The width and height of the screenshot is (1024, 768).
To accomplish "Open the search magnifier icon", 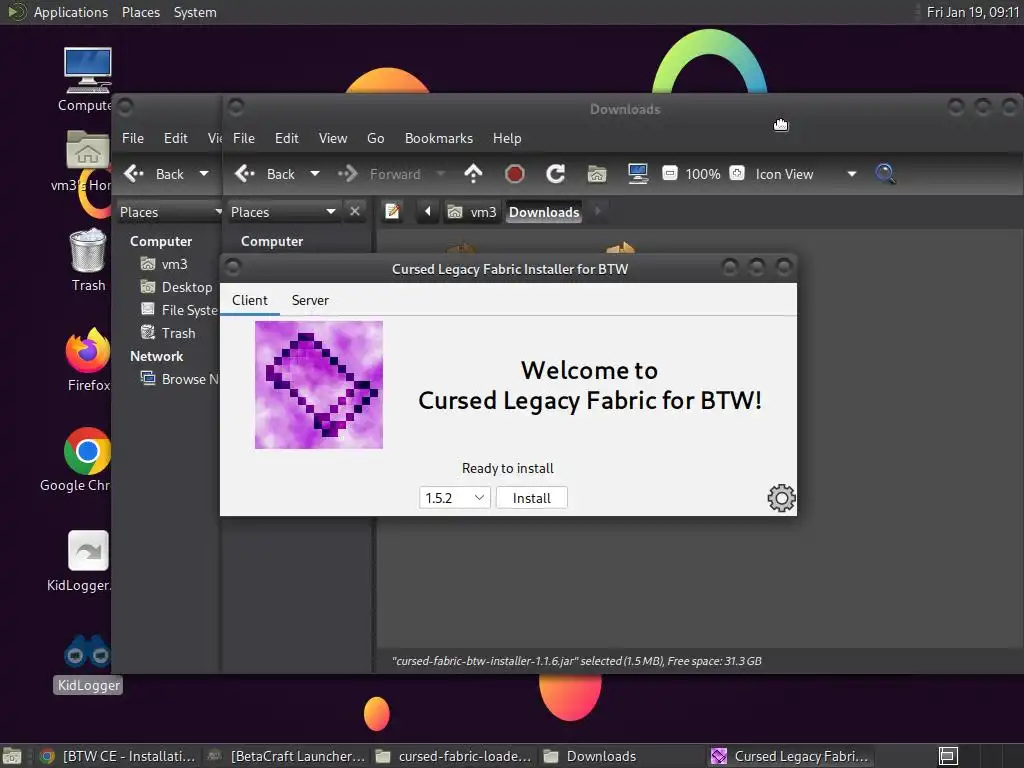I will 885,174.
